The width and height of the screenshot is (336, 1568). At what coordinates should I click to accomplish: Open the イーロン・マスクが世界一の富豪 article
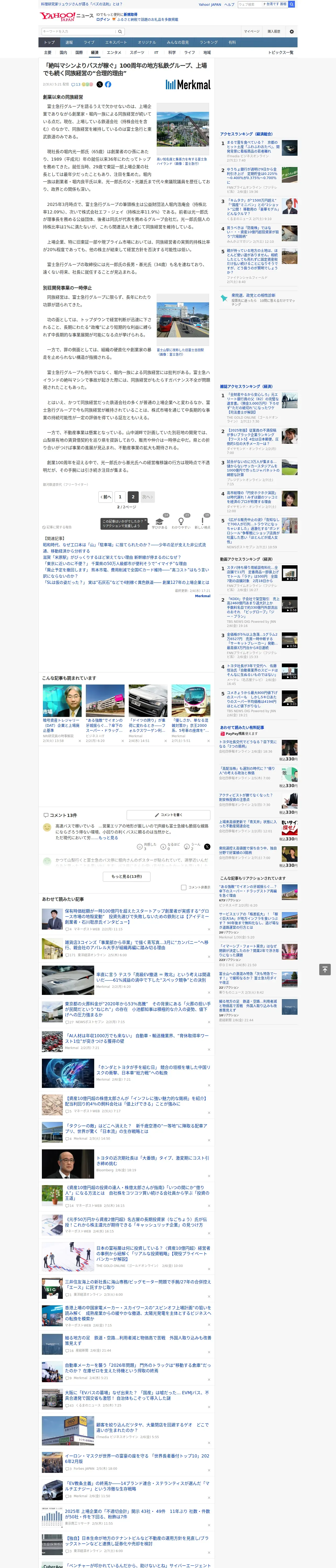137,1459
